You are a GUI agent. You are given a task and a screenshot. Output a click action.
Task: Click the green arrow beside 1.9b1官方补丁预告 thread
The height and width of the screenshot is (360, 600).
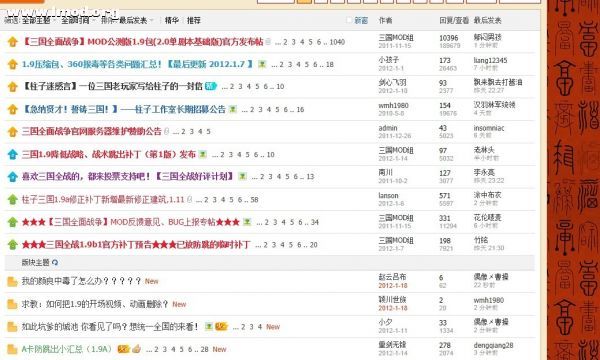[x=13, y=244]
